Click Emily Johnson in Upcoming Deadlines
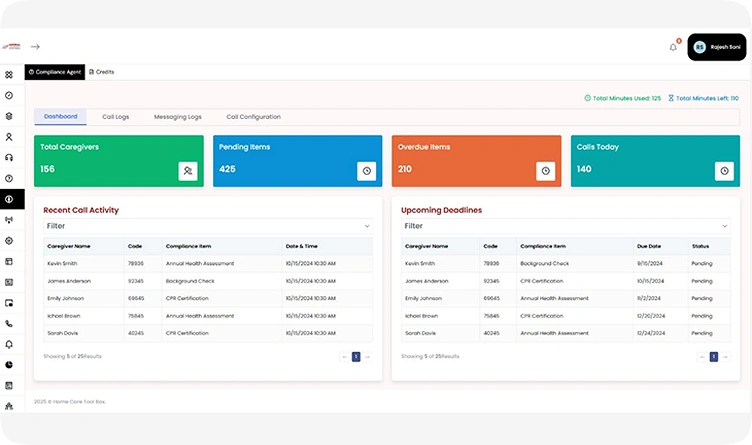The height and width of the screenshot is (445, 752). tap(423, 298)
